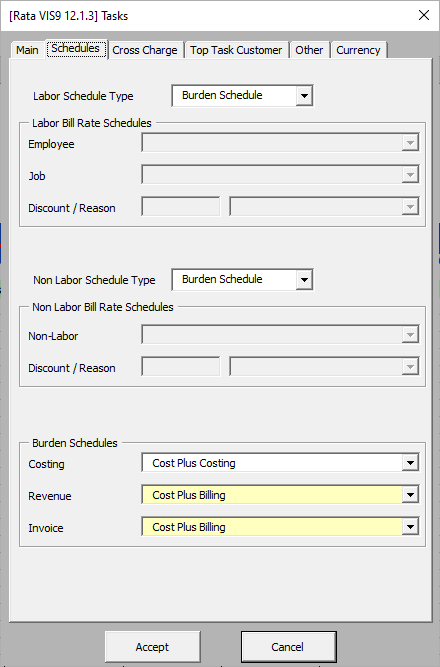The height and width of the screenshot is (667, 440).
Task: Open the Revenue burden schedule dropdown arrow
Action: pyautogui.click(x=410, y=495)
